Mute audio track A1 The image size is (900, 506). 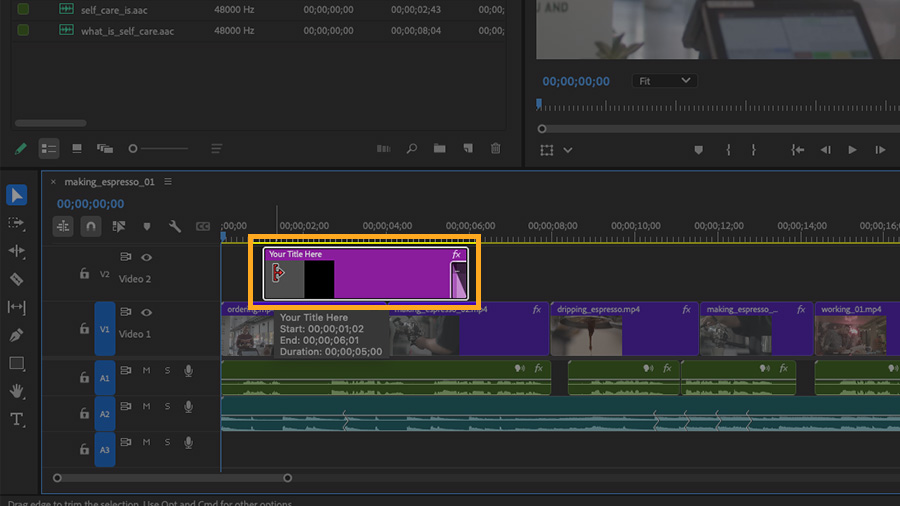coord(146,371)
